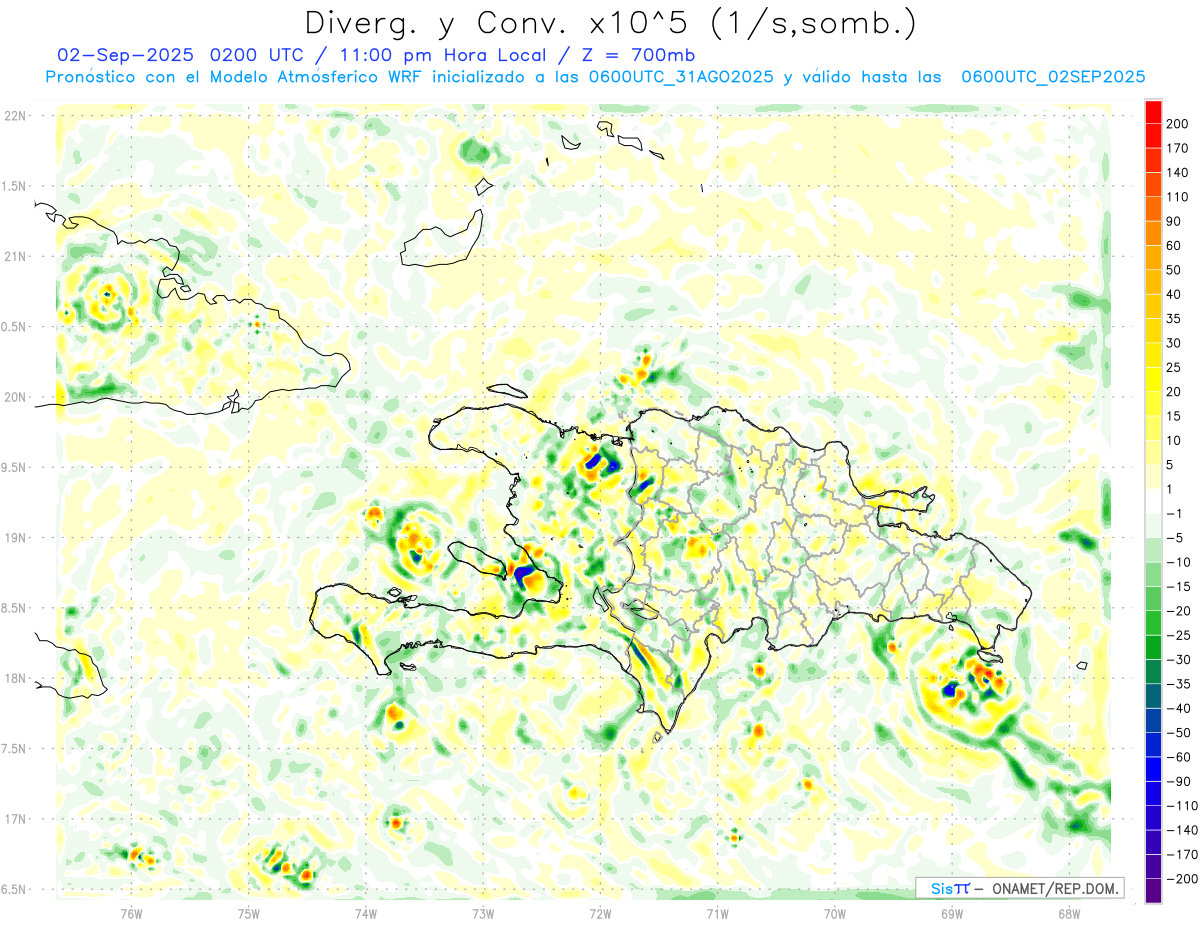The width and height of the screenshot is (1200, 927).
Task: Click the "9.5N" latitude axis label
Action: [x=15, y=467]
